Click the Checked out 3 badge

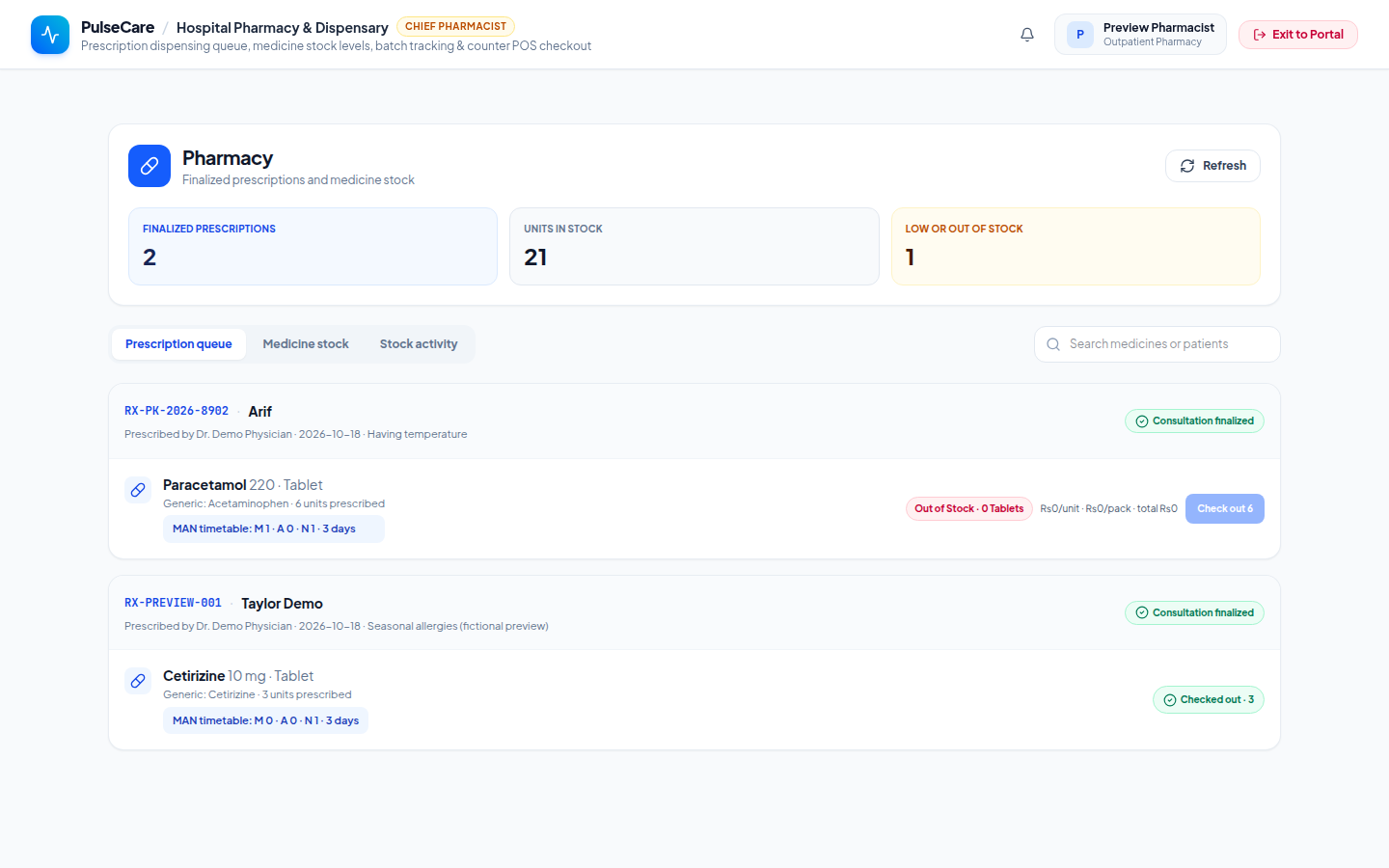coord(1209,700)
